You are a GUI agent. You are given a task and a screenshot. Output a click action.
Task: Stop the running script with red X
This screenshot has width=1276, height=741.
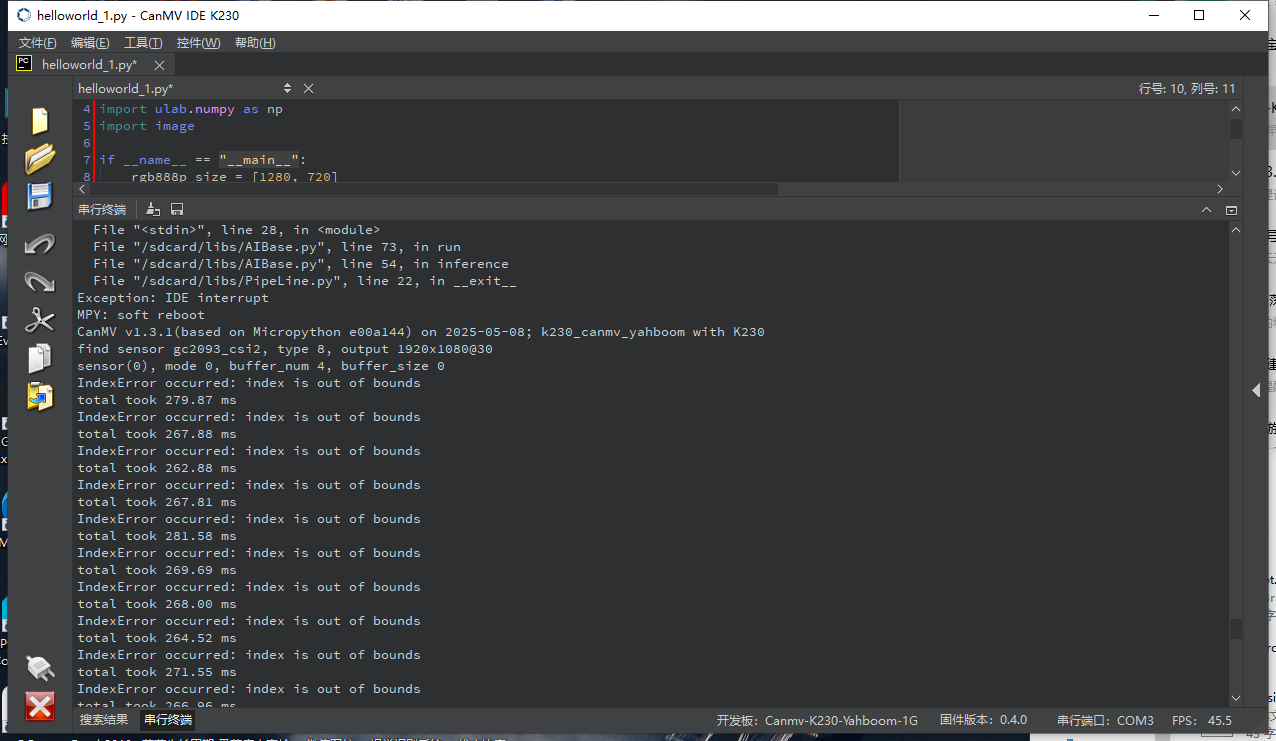[39, 706]
